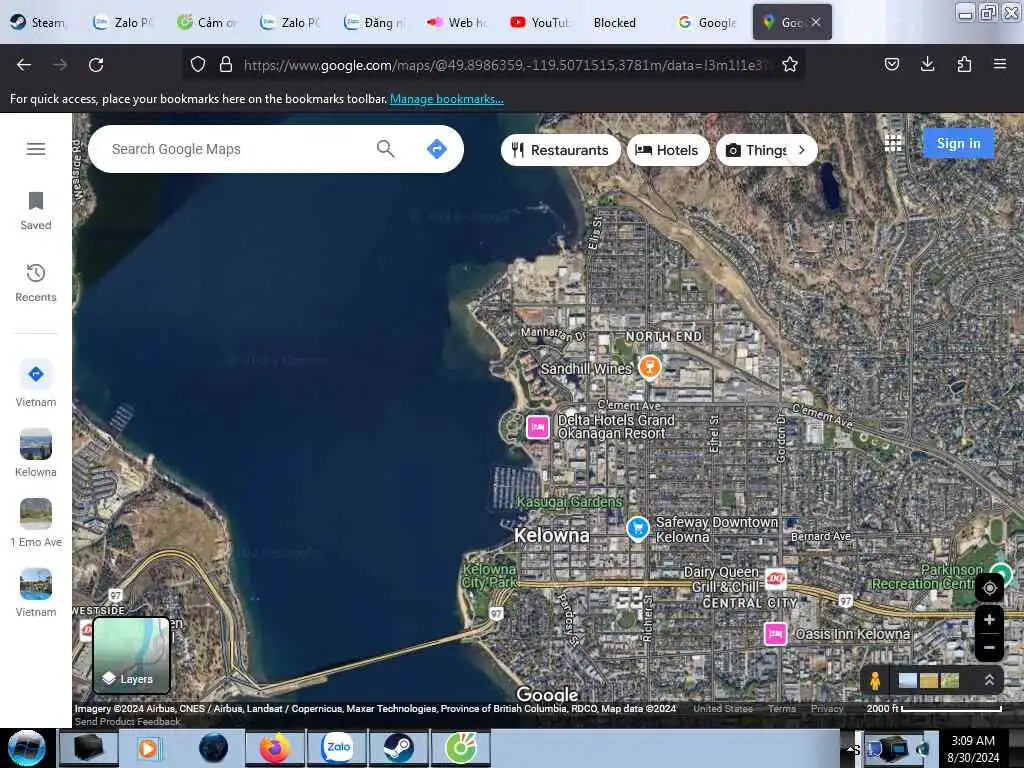Click the Hotels category chip
Image resolution: width=1024 pixels, height=768 pixels.
click(667, 150)
